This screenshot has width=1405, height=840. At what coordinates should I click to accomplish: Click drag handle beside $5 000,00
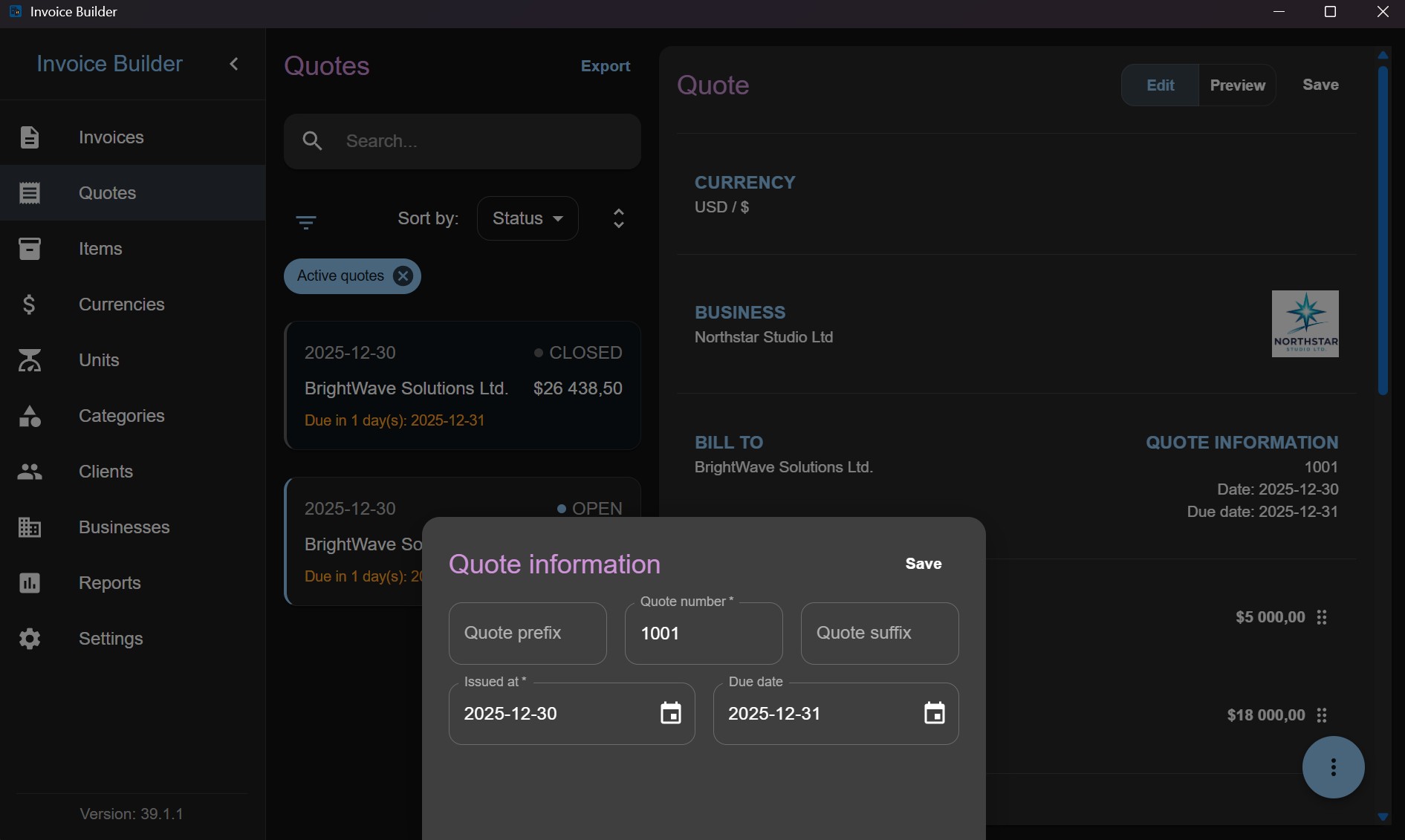pos(1322,617)
